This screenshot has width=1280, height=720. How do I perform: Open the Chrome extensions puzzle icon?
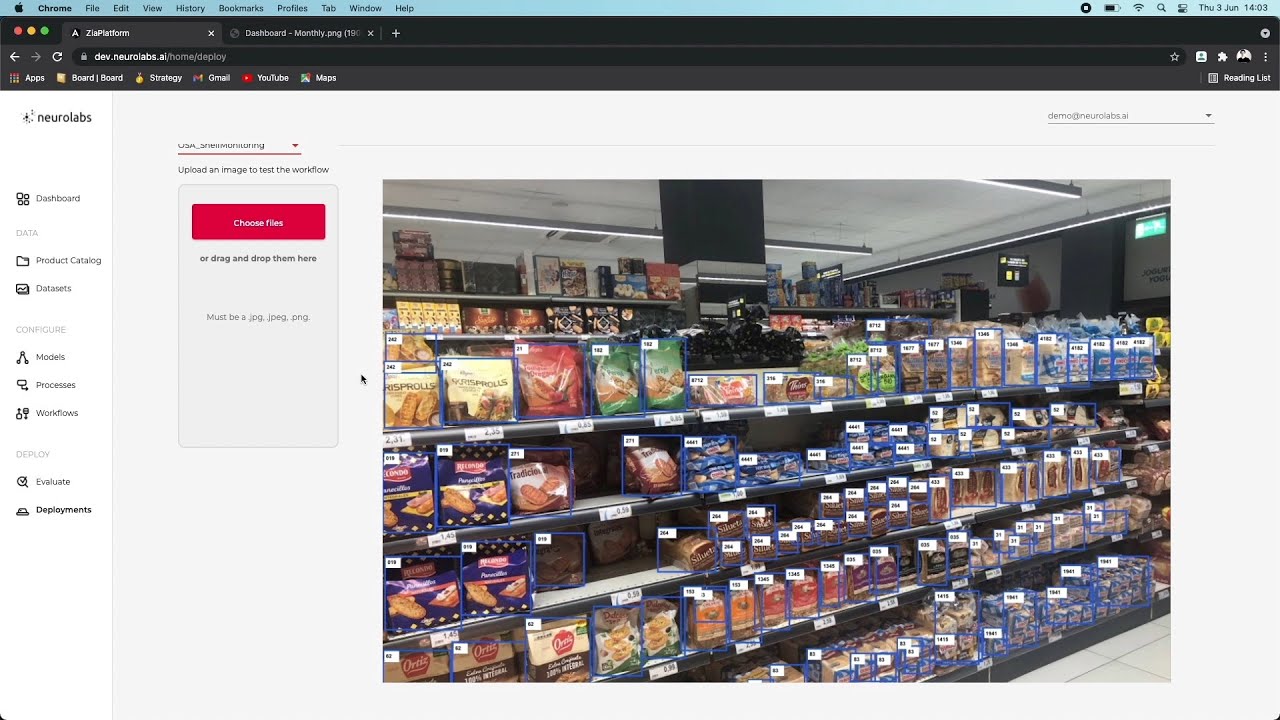click(x=1222, y=57)
